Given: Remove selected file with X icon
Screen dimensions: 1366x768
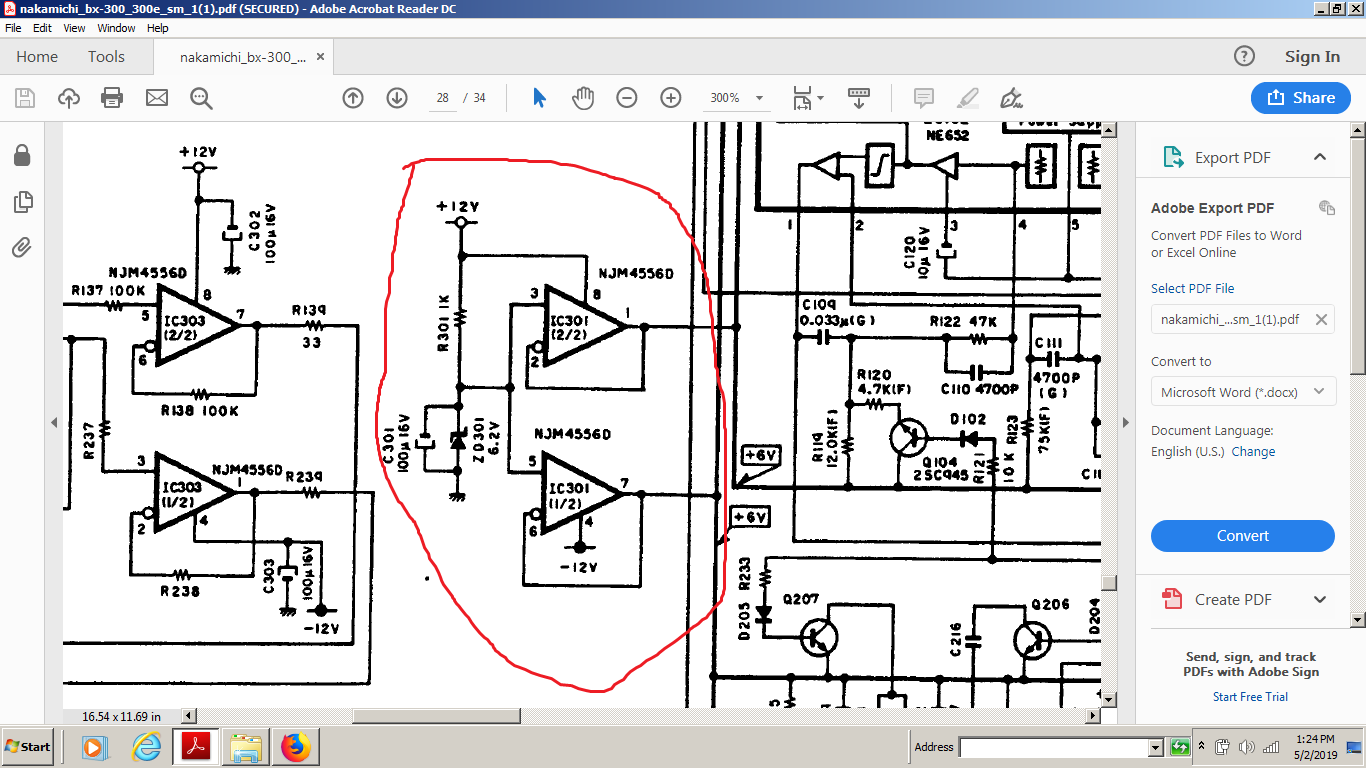Looking at the screenshot, I should pyautogui.click(x=1321, y=320).
